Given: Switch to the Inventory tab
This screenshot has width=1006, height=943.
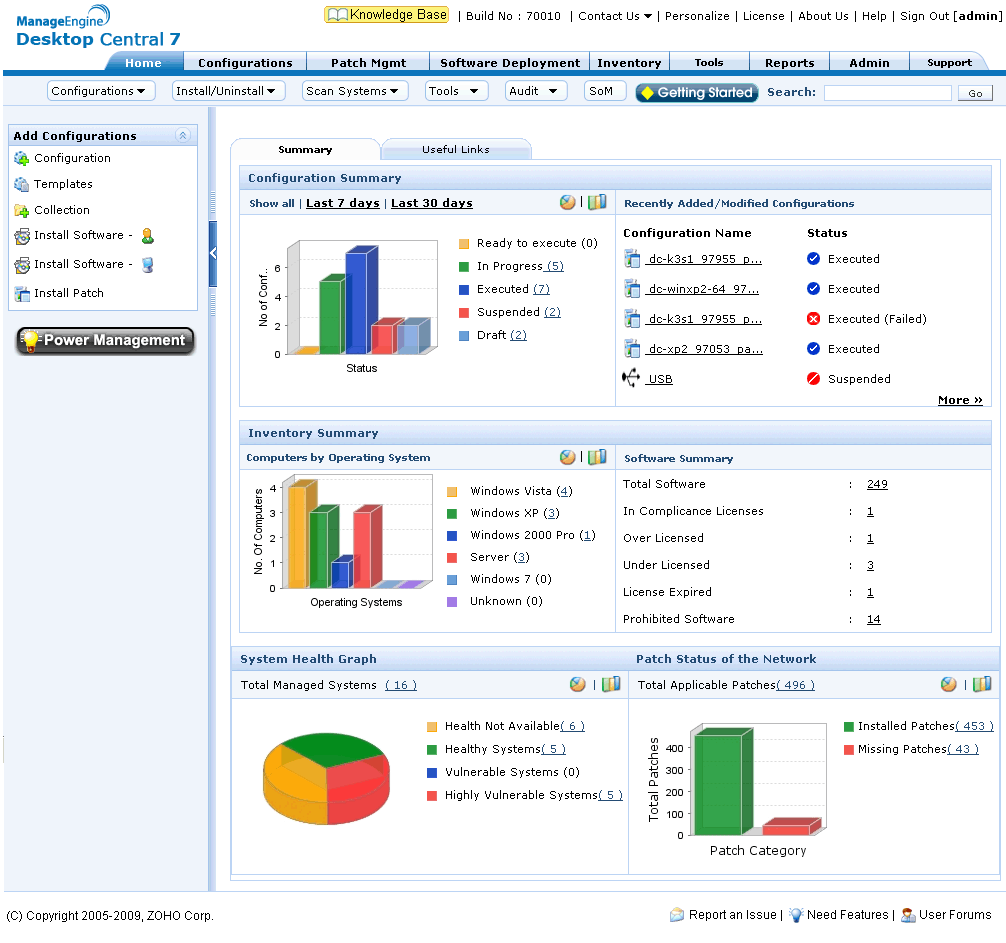Looking at the screenshot, I should tap(629, 63).
